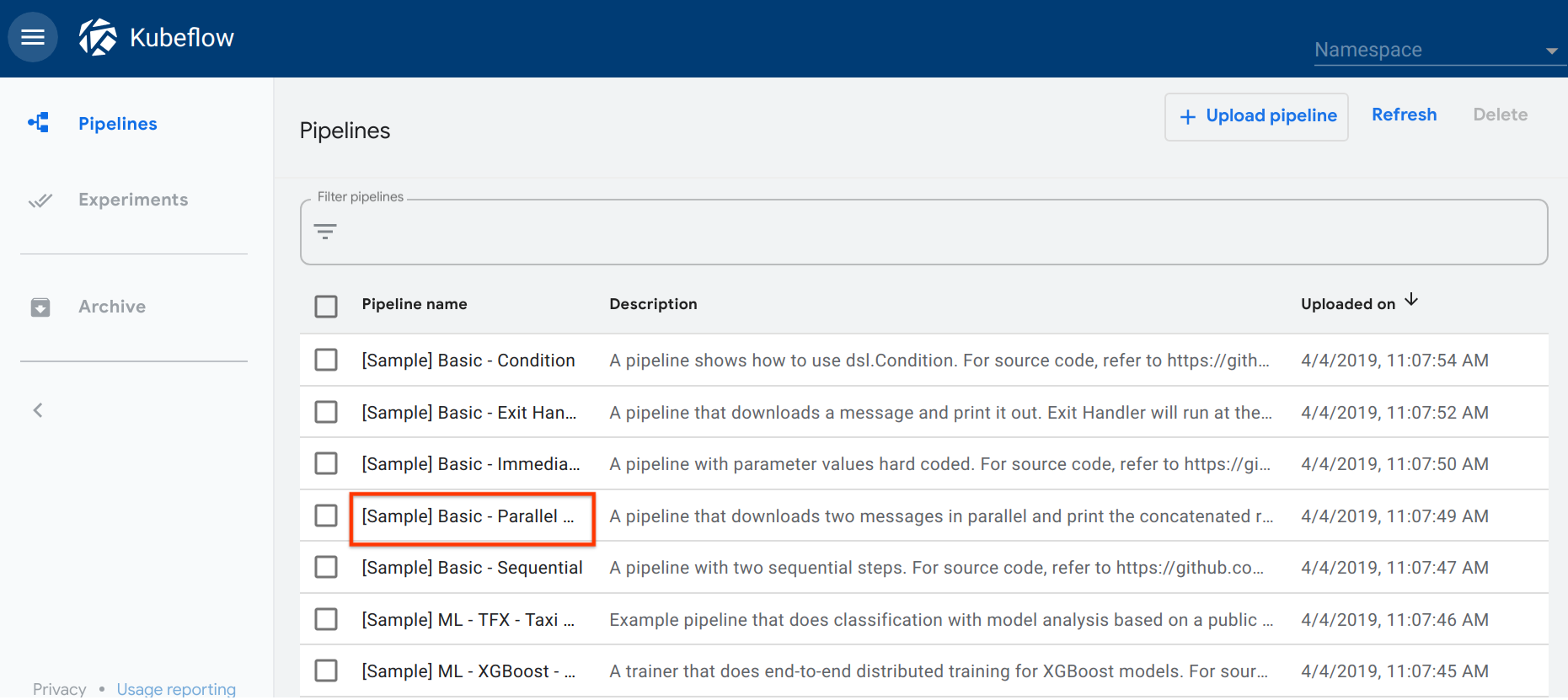
Task: Click the Pipelines sidebar icon
Action: coord(39,123)
